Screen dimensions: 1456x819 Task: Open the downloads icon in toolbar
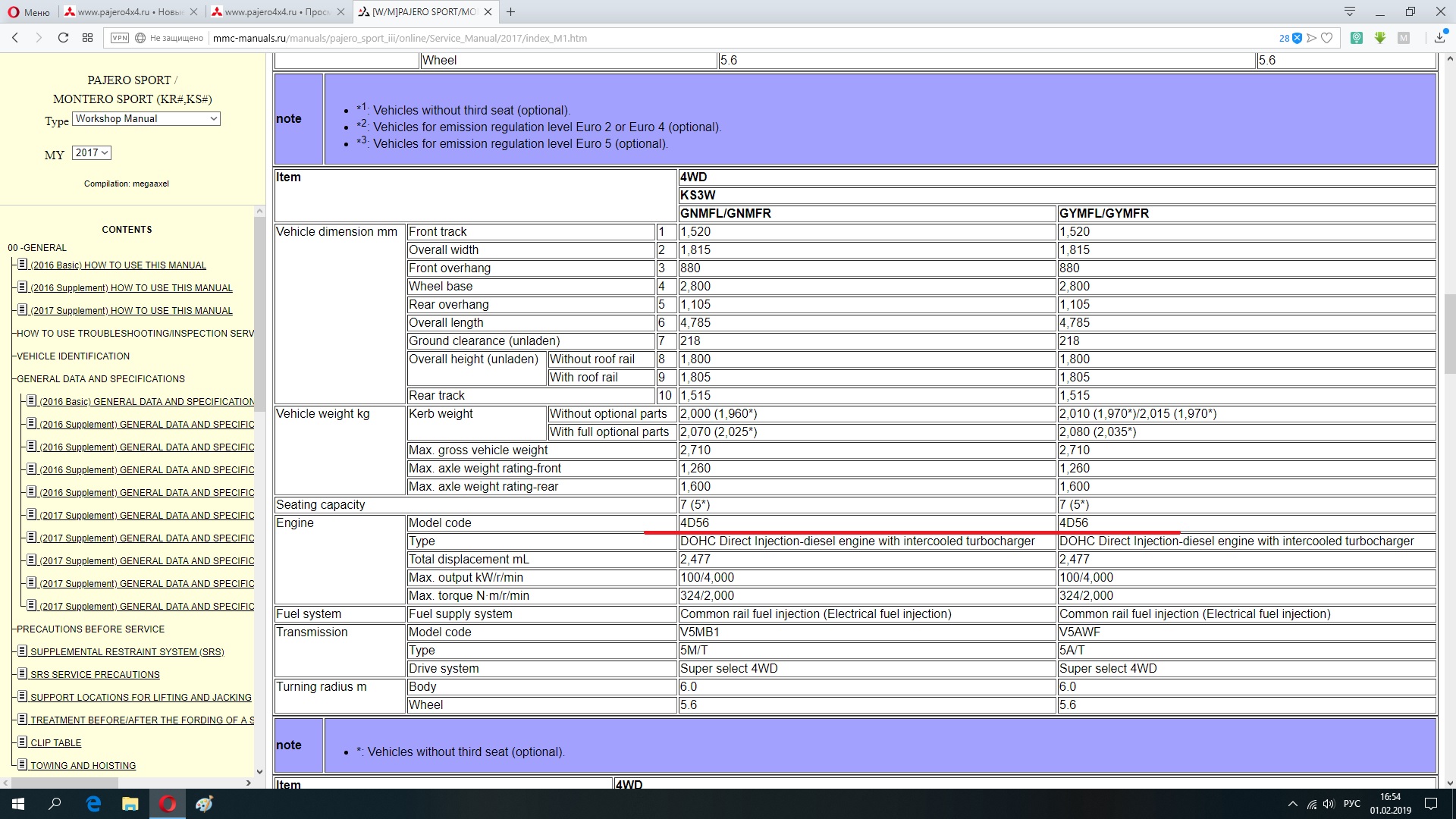point(1440,38)
